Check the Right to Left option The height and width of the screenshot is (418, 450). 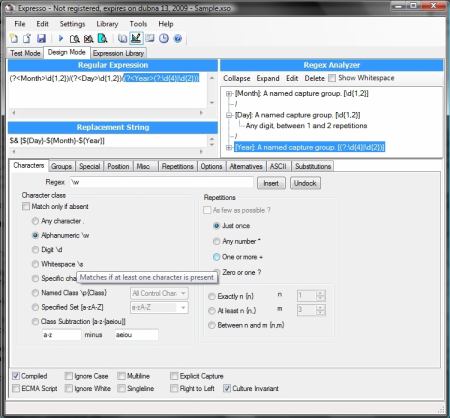click(x=174, y=388)
